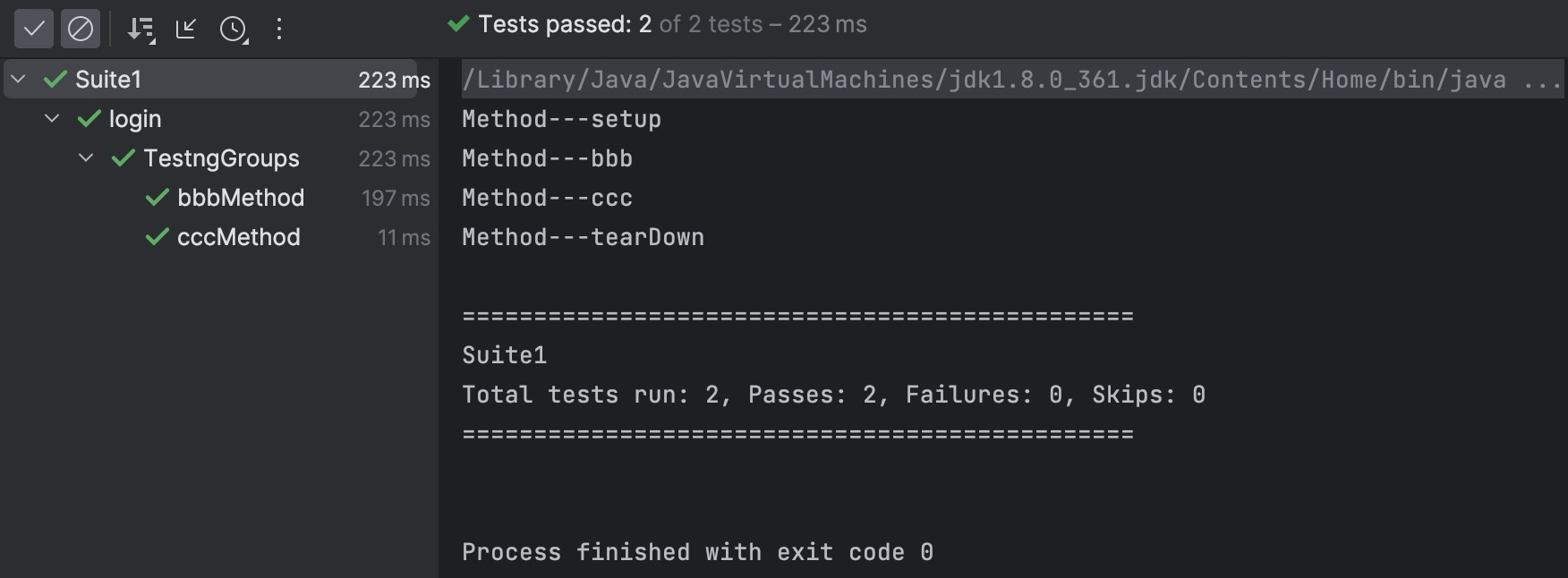Click green check next to Tests passed
1568x578 pixels.
[x=458, y=24]
